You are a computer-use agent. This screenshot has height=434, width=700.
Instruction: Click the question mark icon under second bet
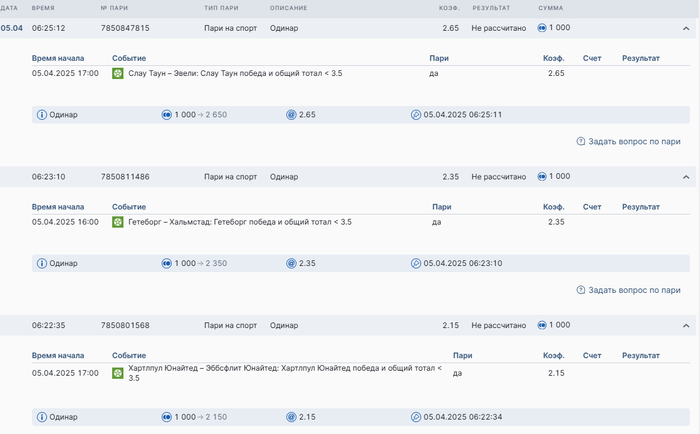[581, 290]
